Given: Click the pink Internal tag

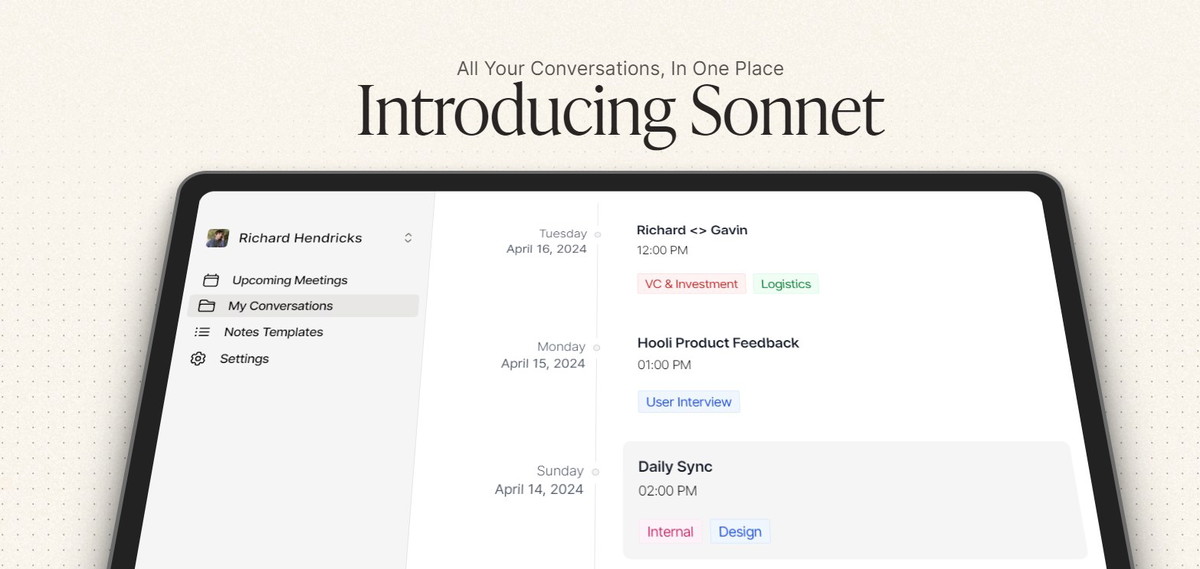Looking at the screenshot, I should click(x=670, y=532).
